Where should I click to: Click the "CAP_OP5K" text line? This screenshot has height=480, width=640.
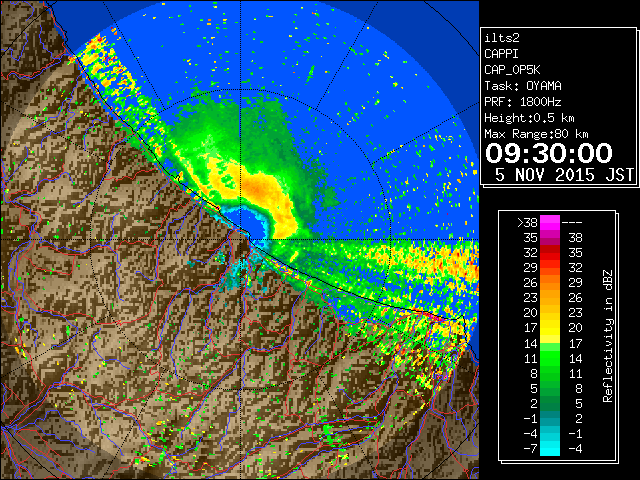click(512, 70)
